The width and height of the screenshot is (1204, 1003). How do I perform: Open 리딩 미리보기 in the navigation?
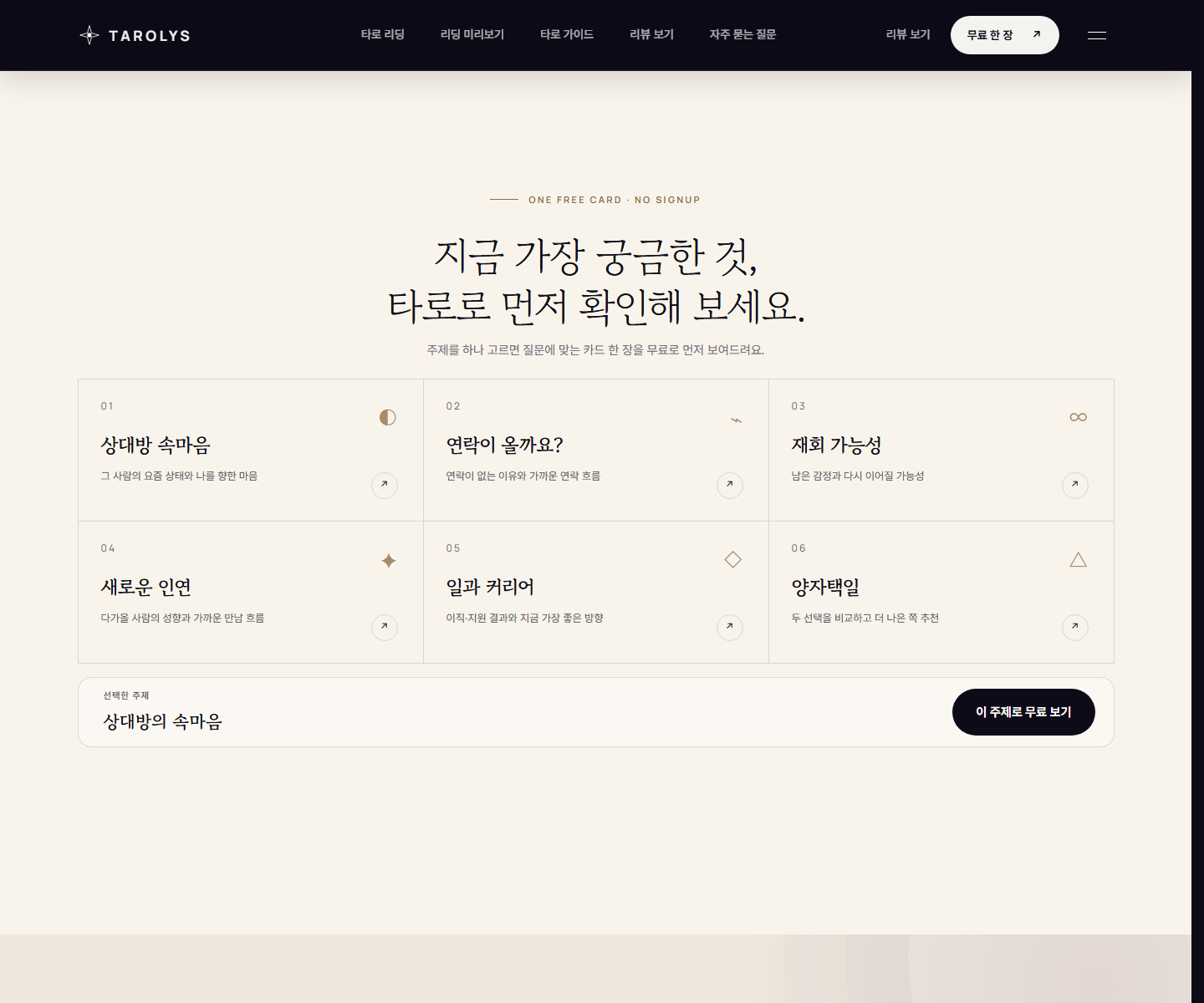472,34
